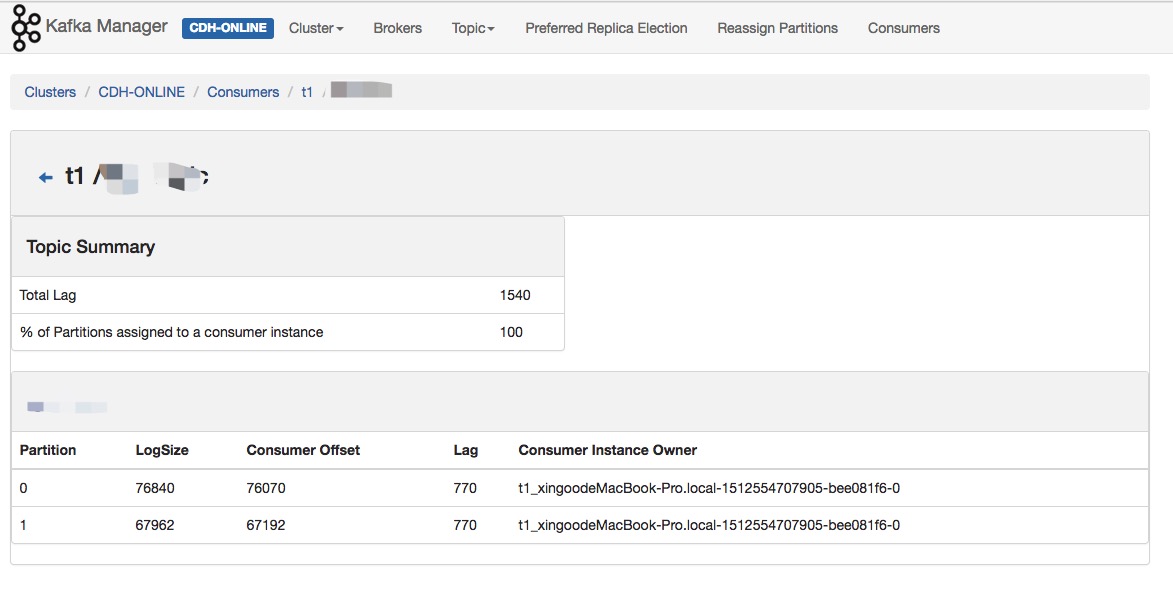Expand the Topic dropdown menu

(473, 28)
